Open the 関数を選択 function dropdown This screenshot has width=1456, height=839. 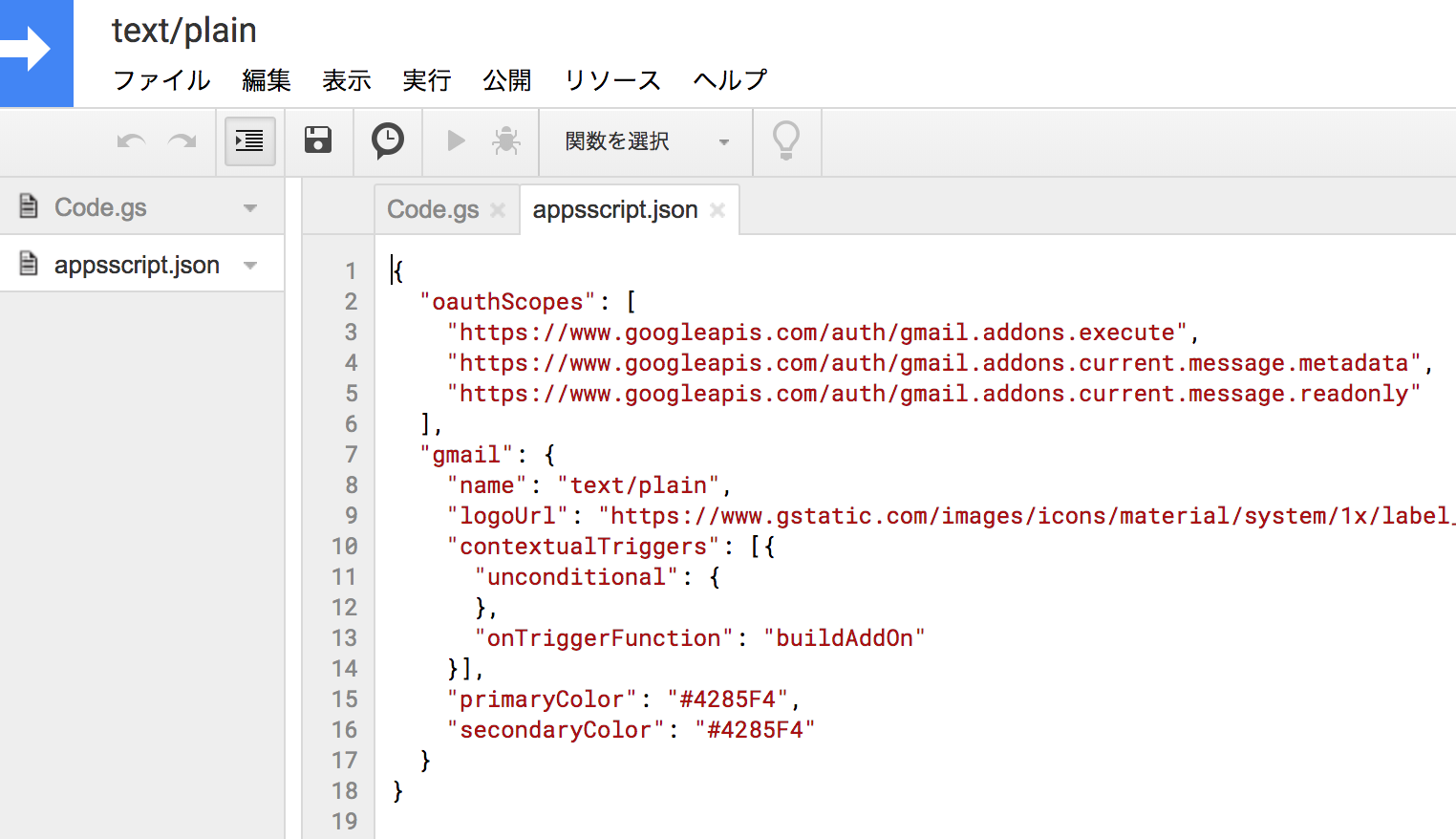pos(645,141)
